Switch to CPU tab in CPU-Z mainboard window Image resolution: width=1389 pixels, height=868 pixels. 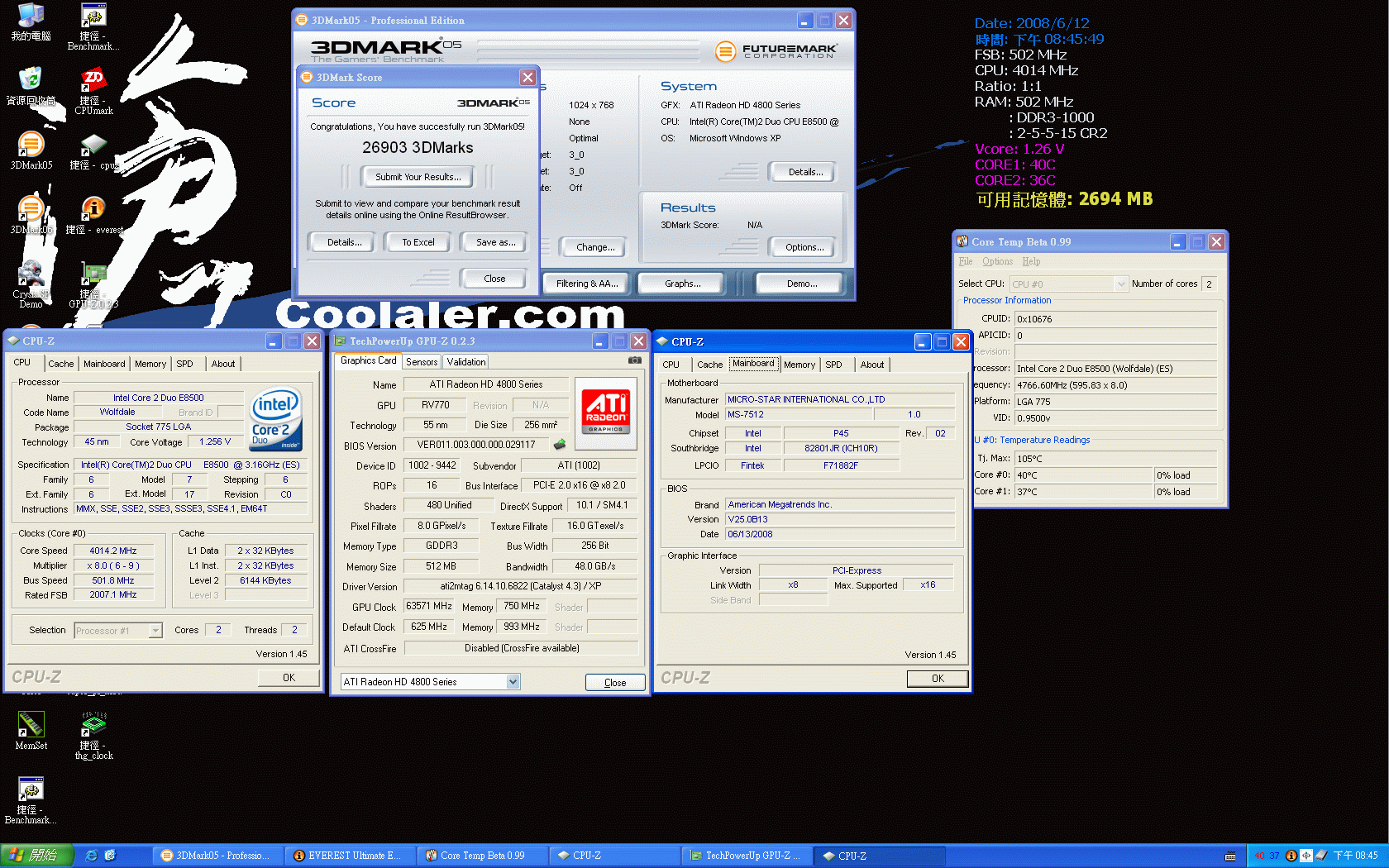[x=671, y=365]
